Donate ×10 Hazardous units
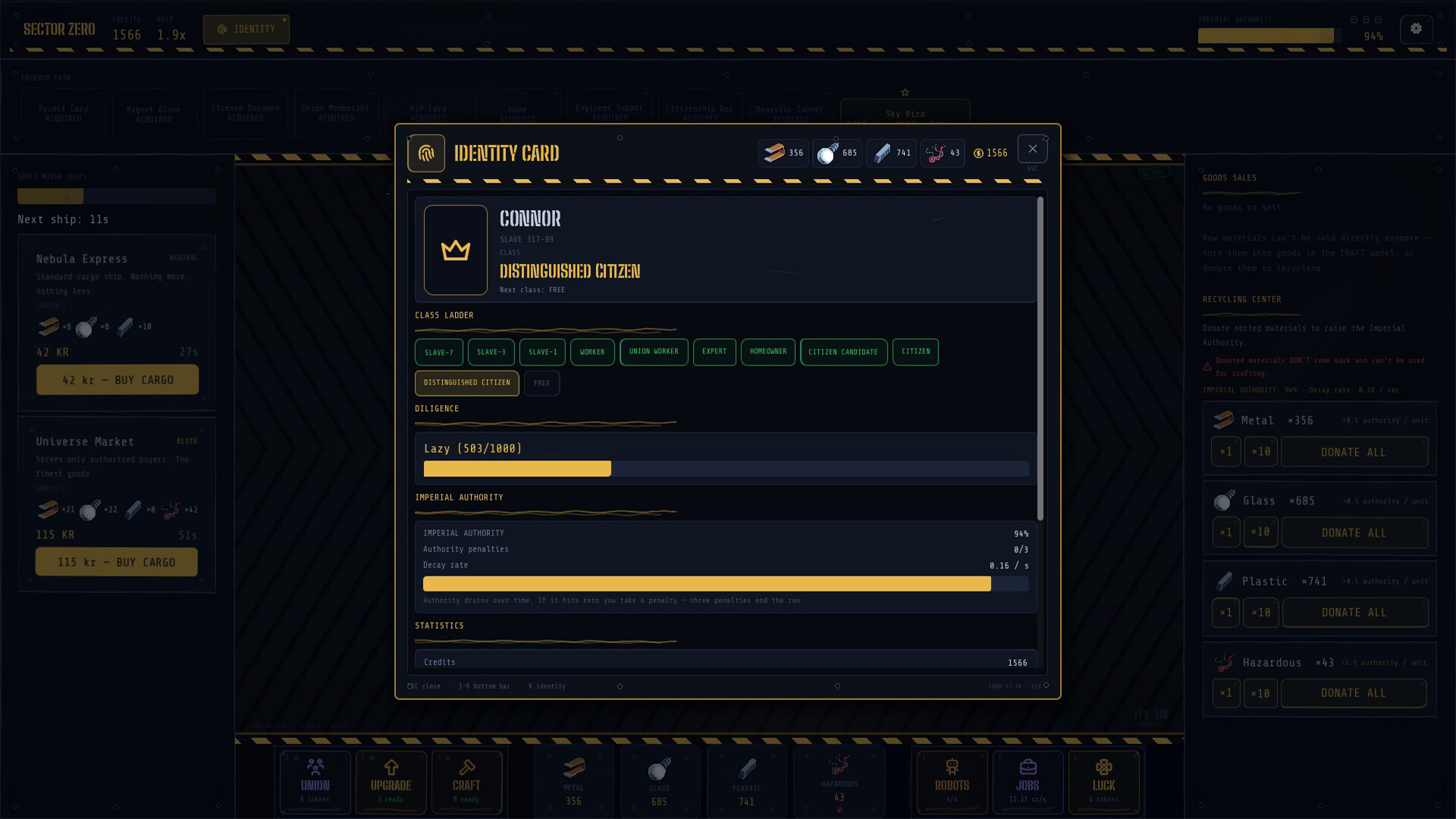 1260,693
